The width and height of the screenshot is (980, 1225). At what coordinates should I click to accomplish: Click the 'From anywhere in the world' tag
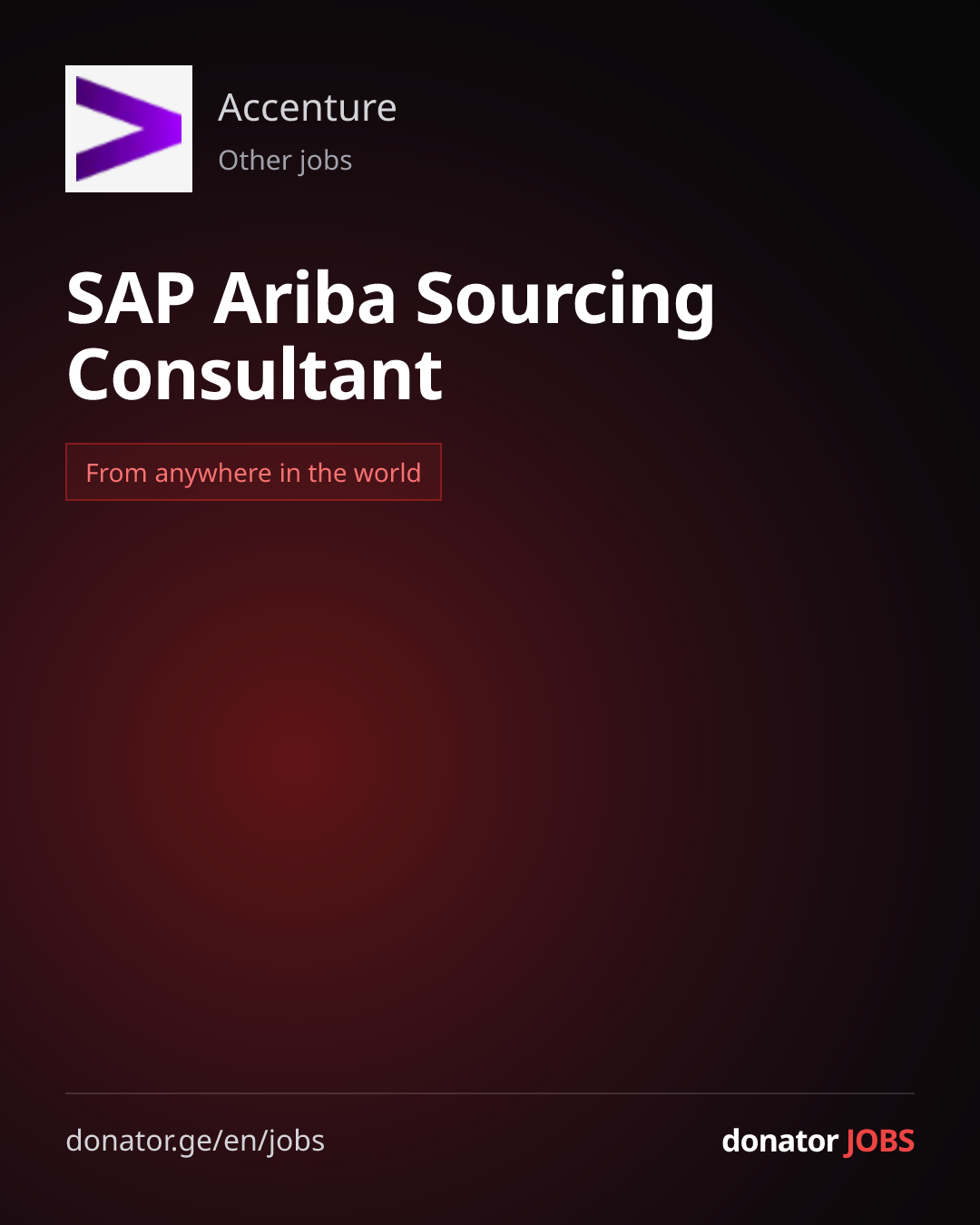pos(253,472)
